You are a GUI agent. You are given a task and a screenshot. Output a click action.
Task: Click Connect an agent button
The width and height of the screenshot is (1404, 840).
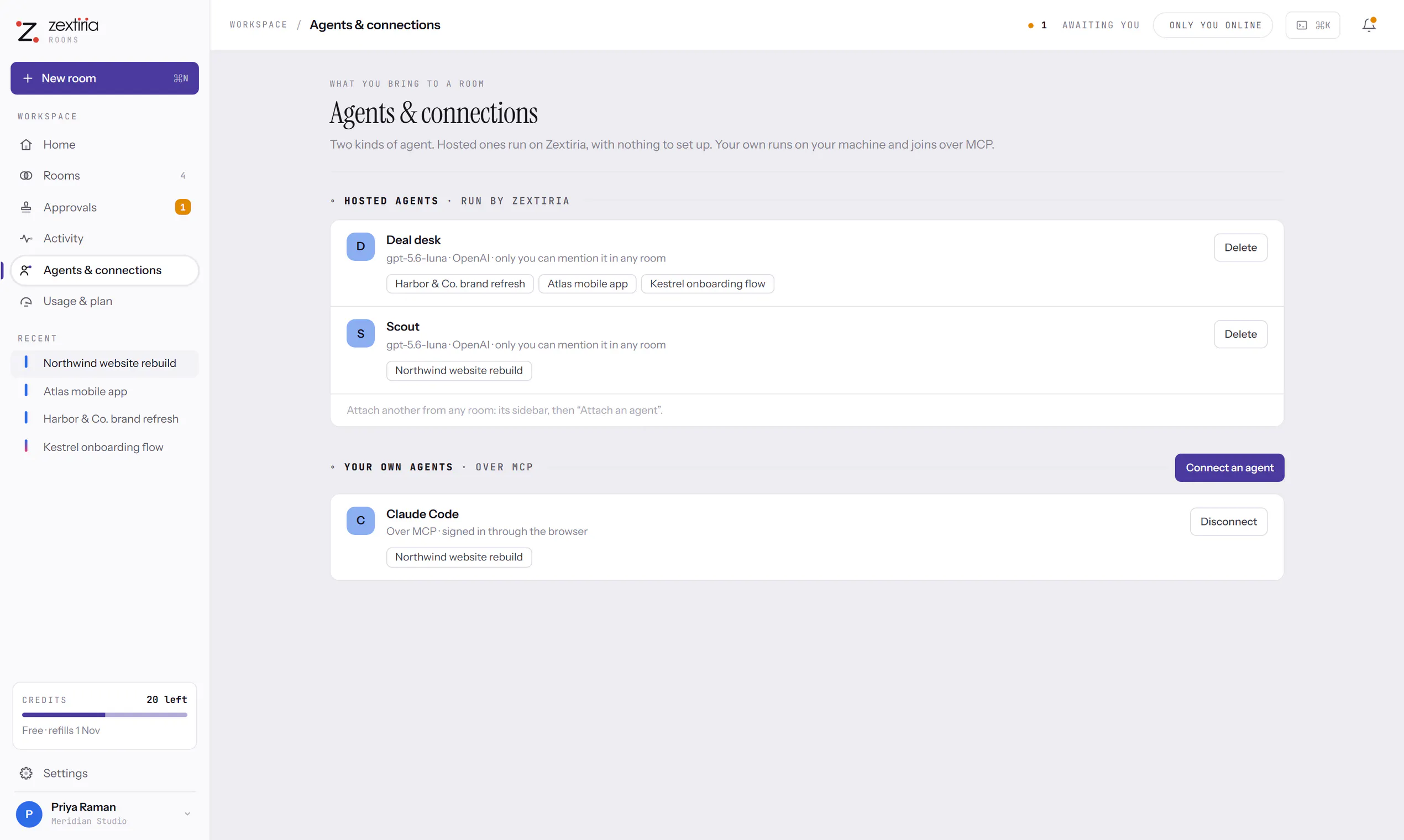click(1230, 468)
